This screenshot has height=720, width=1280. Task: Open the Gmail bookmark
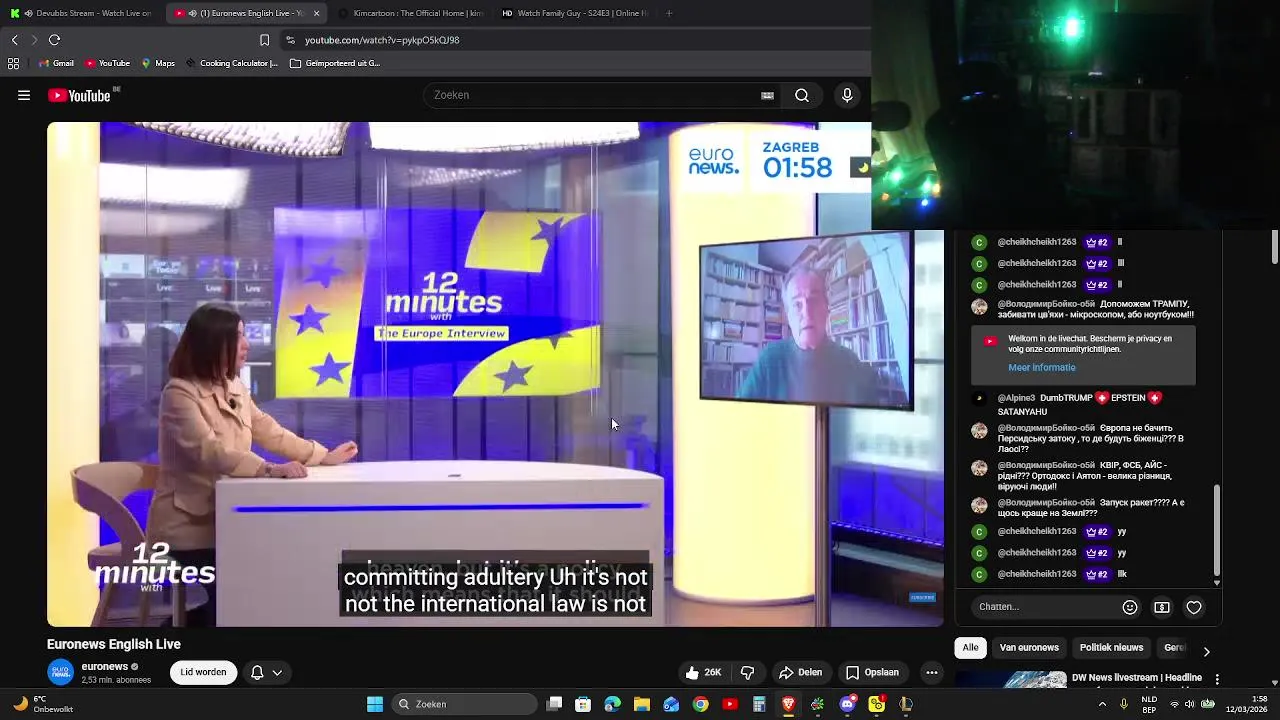pyautogui.click(x=56, y=63)
